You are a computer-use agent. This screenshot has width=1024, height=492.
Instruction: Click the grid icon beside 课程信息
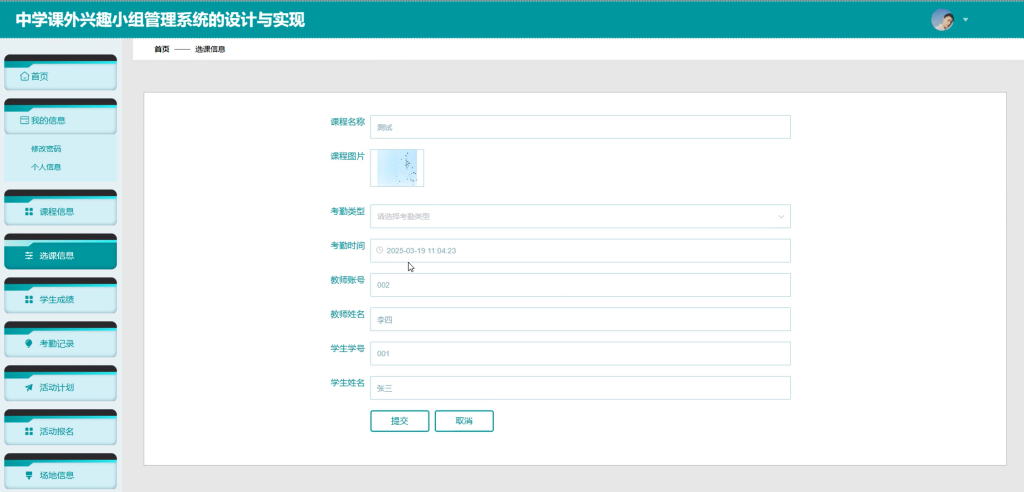pyautogui.click(x=29, y=212)
